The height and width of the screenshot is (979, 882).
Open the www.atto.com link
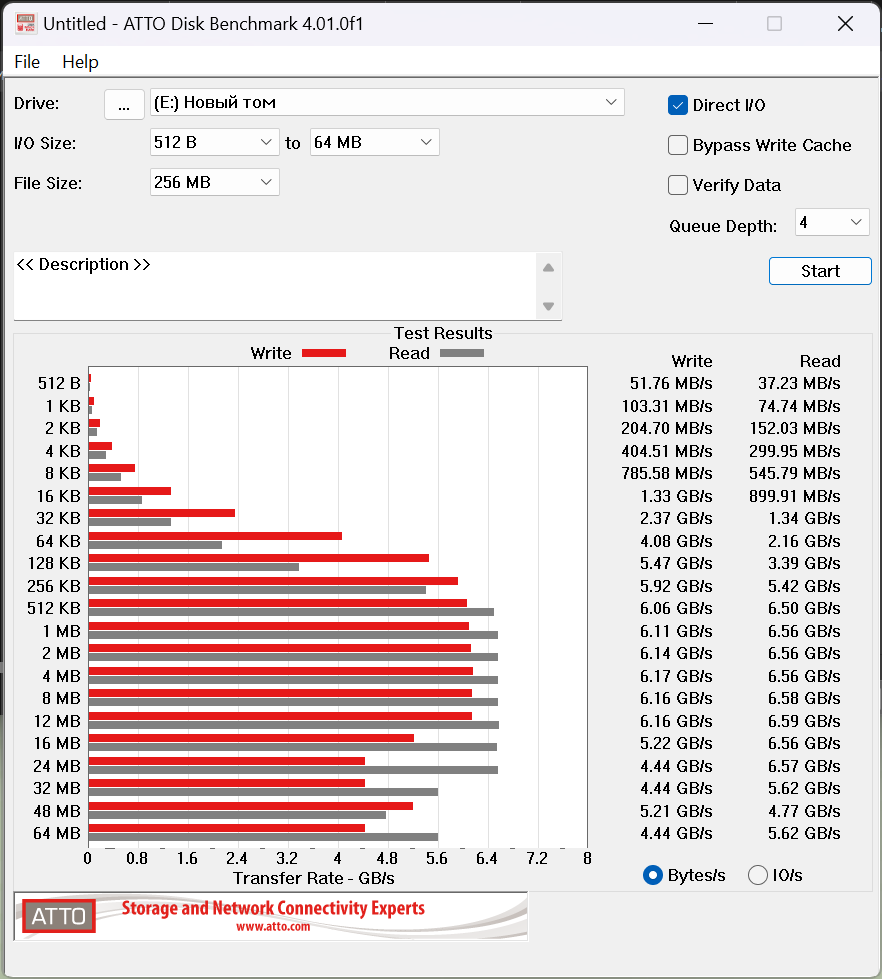(x=273, y=927)
